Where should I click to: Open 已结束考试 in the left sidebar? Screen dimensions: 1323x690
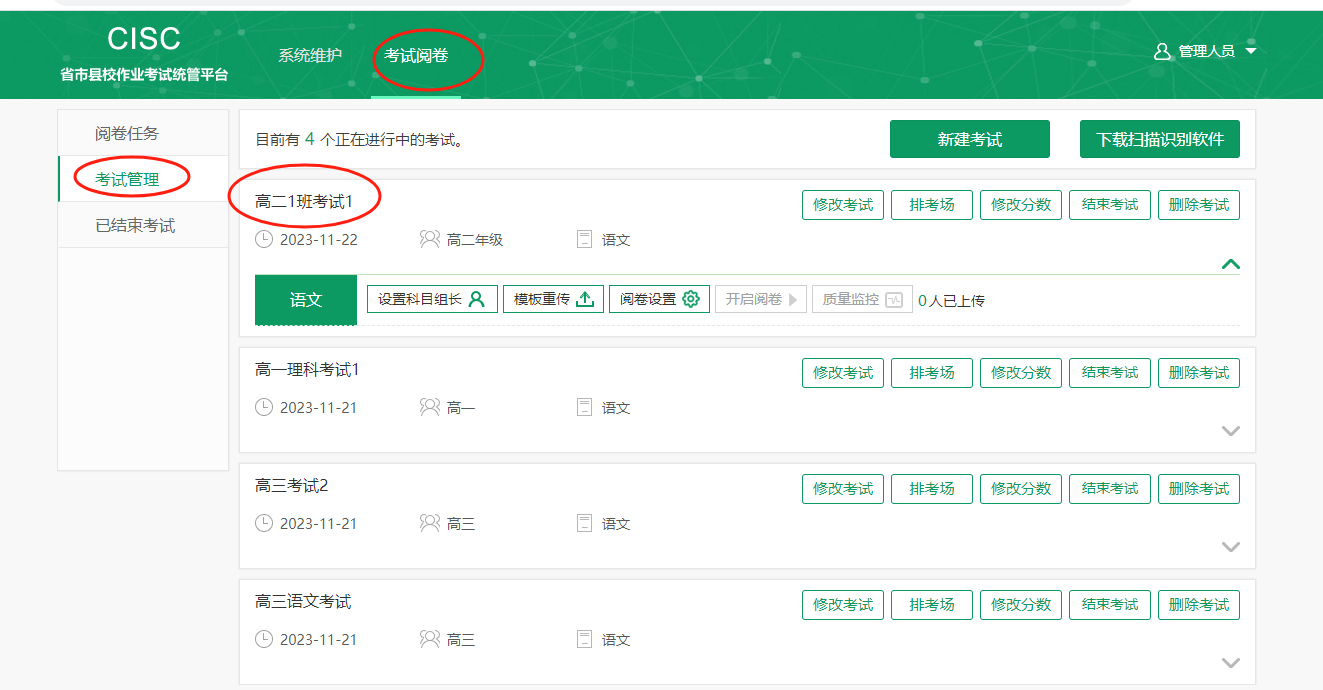tap(135, 225)
